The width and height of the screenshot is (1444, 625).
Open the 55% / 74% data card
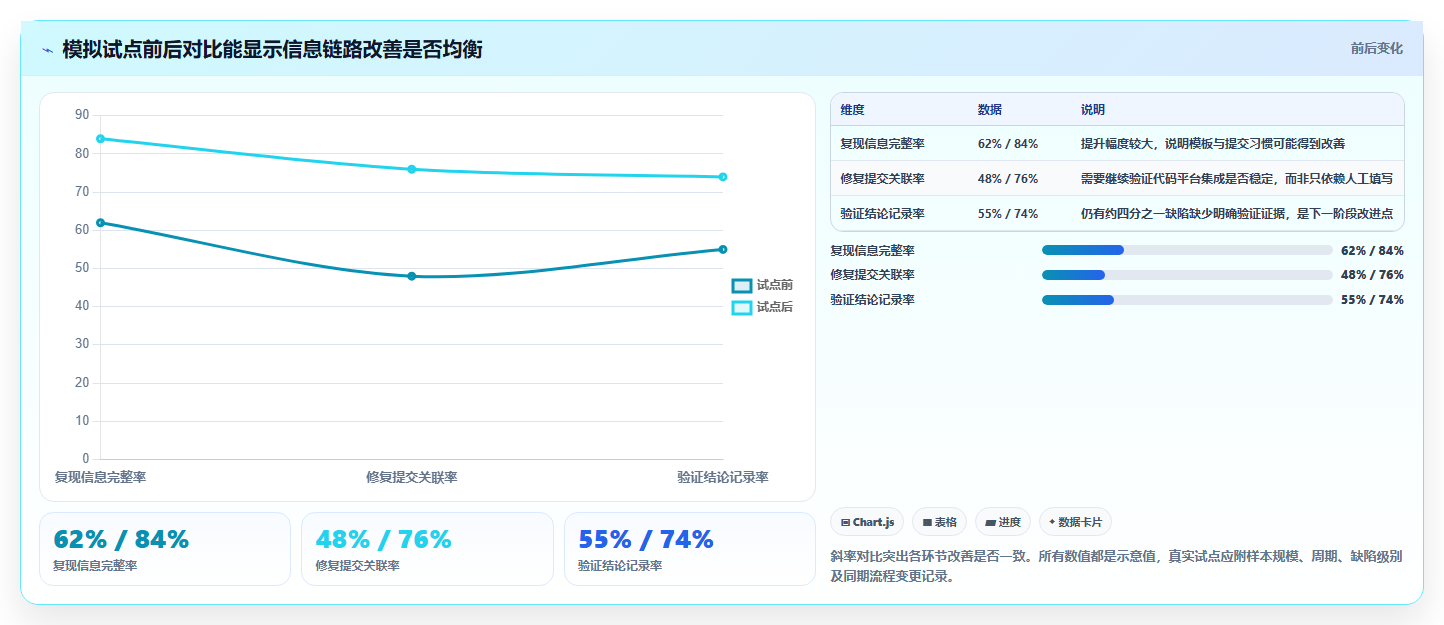coord(690,549)
